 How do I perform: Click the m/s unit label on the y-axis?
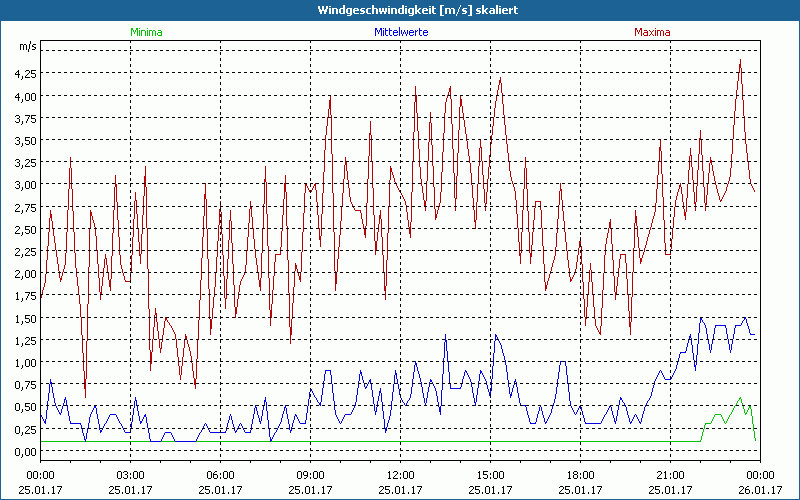26,47
